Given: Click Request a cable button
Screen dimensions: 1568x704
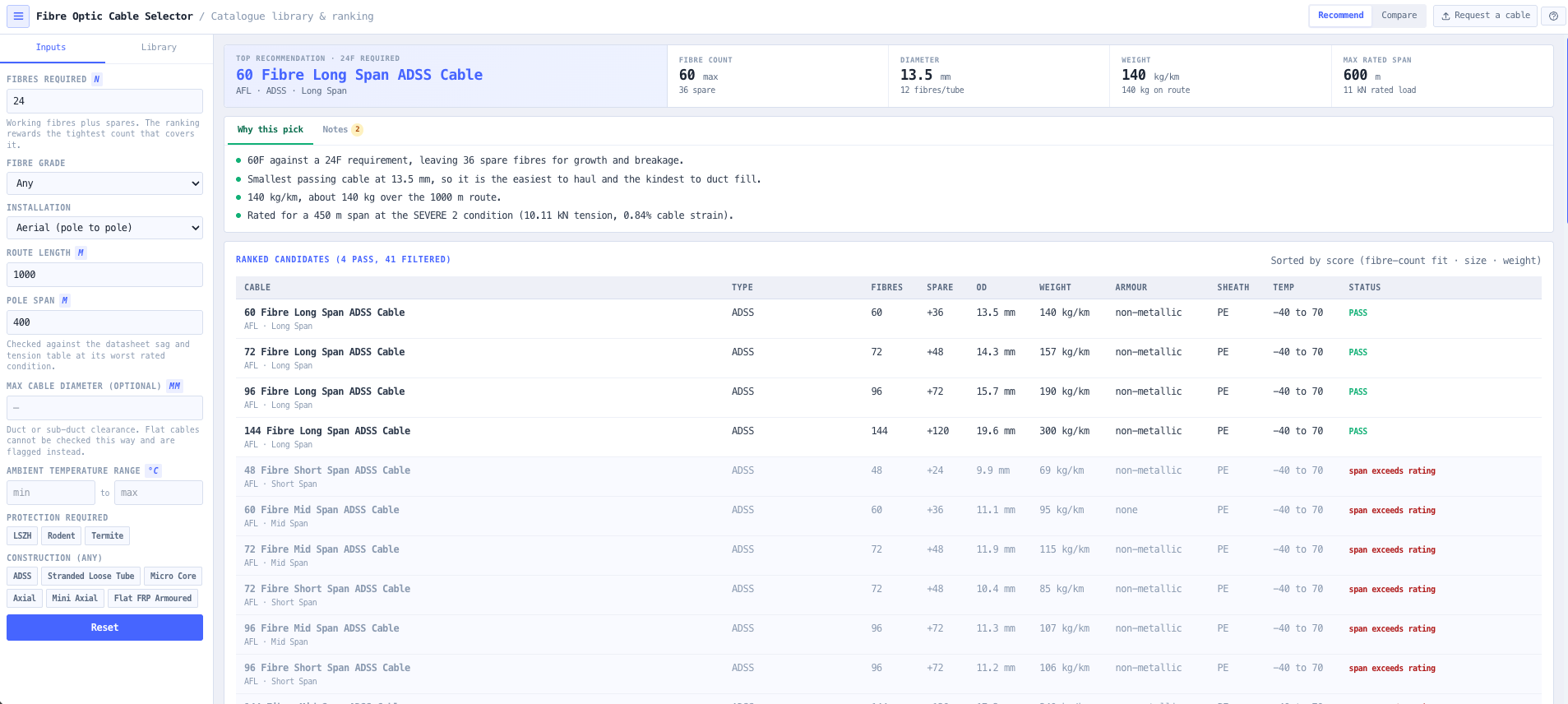Looking at the screenshot, I should [x=1485, y=16].
